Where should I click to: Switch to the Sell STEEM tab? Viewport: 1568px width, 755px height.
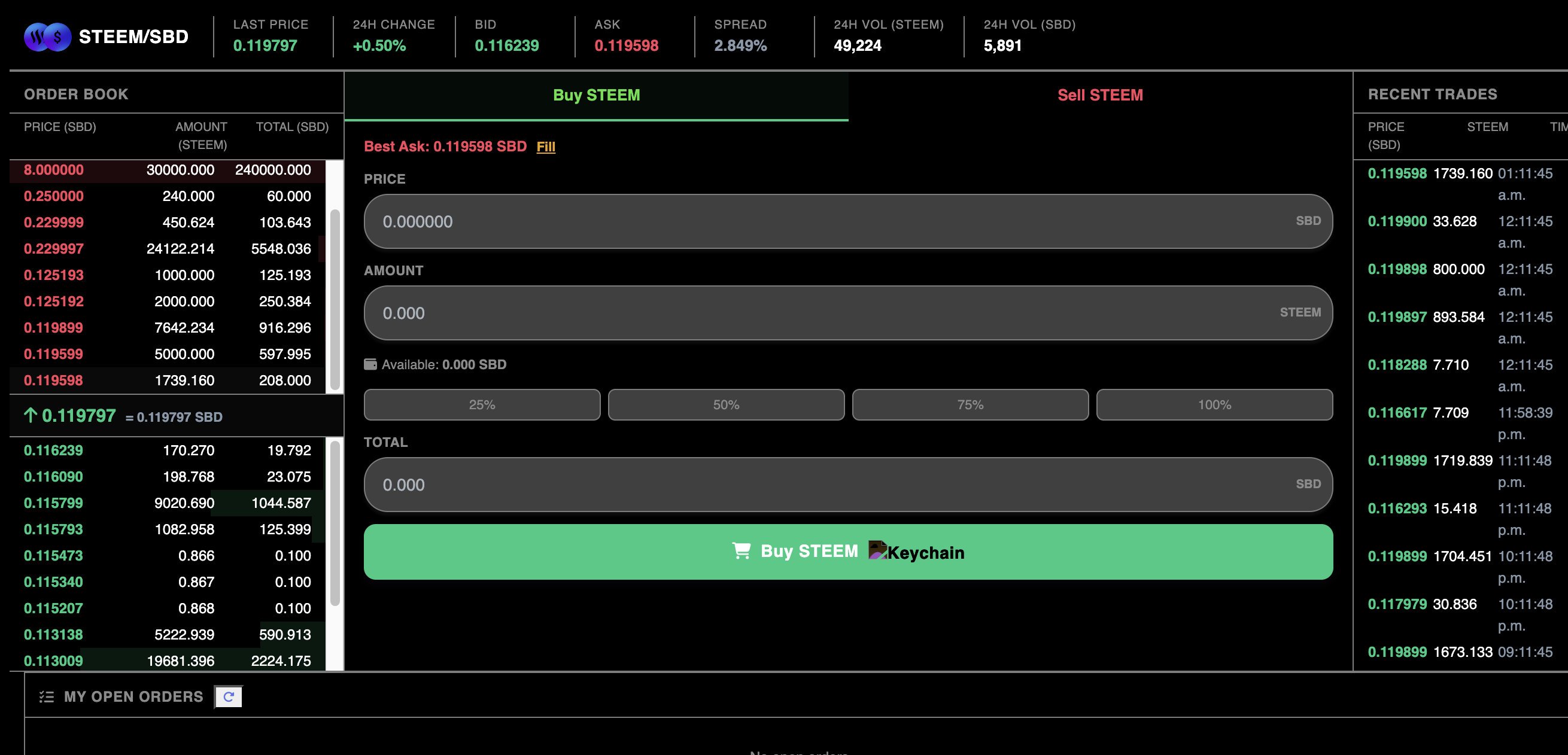point(1099,96)
